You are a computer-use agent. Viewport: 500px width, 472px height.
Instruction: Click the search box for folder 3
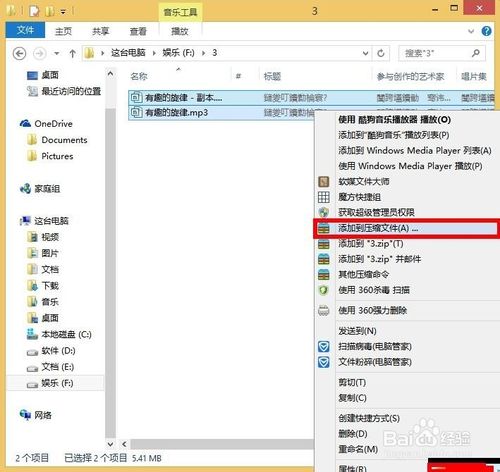coord(442,53)
